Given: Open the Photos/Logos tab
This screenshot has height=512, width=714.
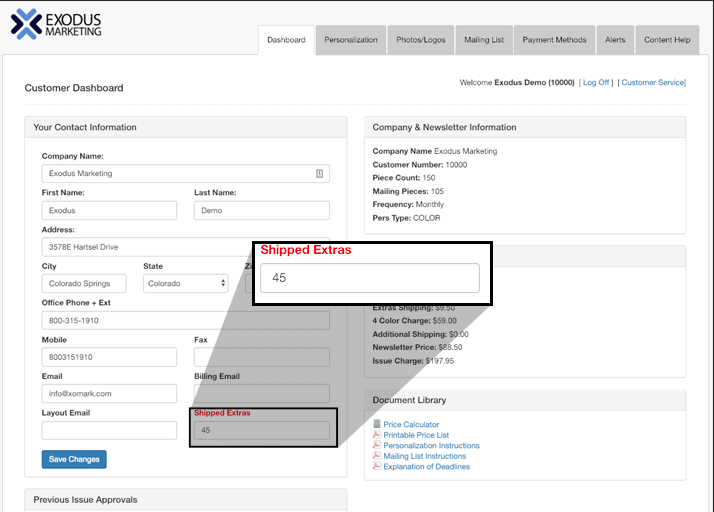Looking at the screenshot, I should click(421, 40).
